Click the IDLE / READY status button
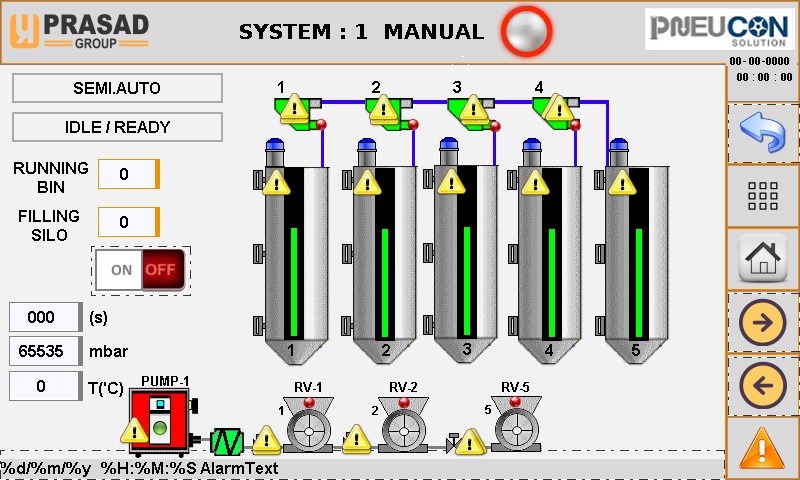The image size is (800, 480). pos(117,127)
